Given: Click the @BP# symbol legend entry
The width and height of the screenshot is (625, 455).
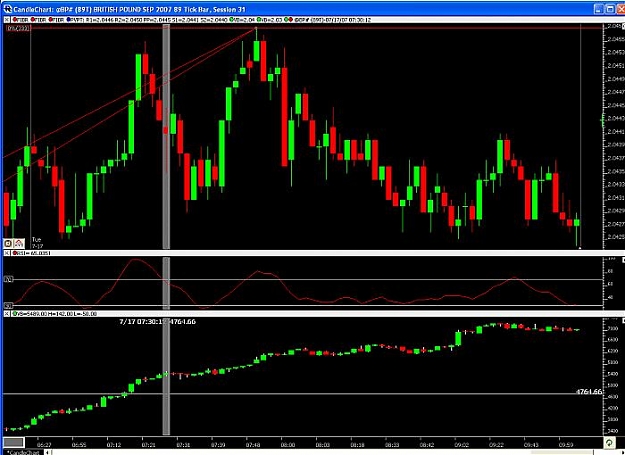Looking at the screenshot, I should (x=333, y=20).
